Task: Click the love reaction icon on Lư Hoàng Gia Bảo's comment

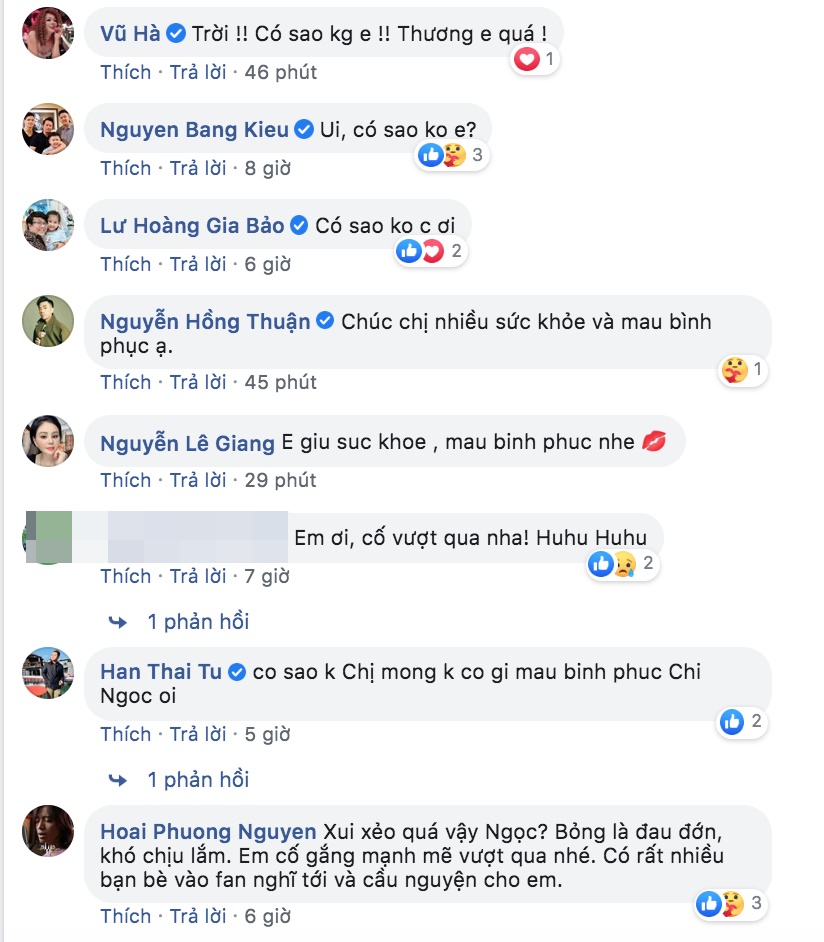Action: pos(432,251)
